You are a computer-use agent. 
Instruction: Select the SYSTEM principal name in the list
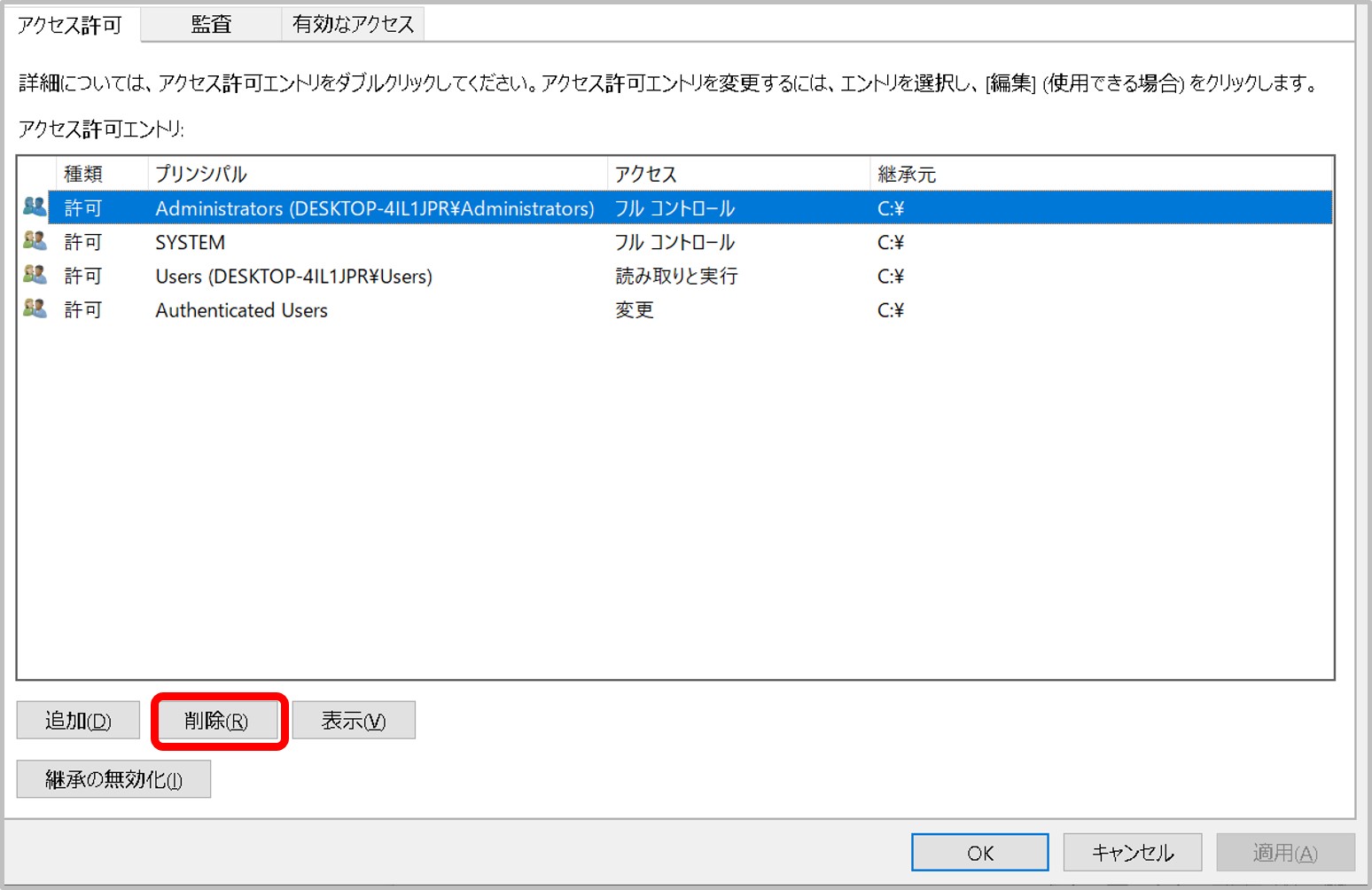point(191,242)
